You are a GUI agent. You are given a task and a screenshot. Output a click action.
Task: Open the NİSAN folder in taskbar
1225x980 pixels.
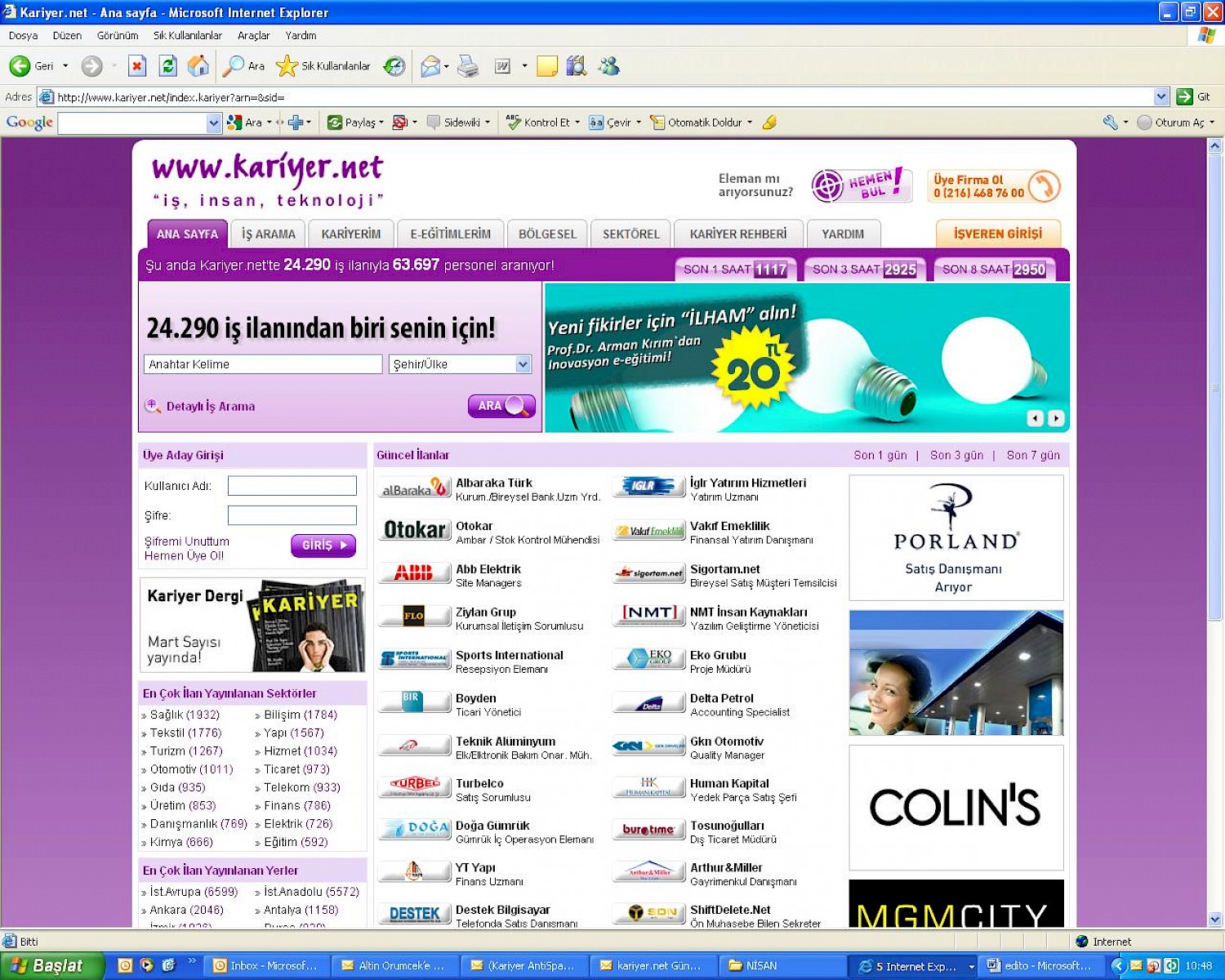point(761,965)
